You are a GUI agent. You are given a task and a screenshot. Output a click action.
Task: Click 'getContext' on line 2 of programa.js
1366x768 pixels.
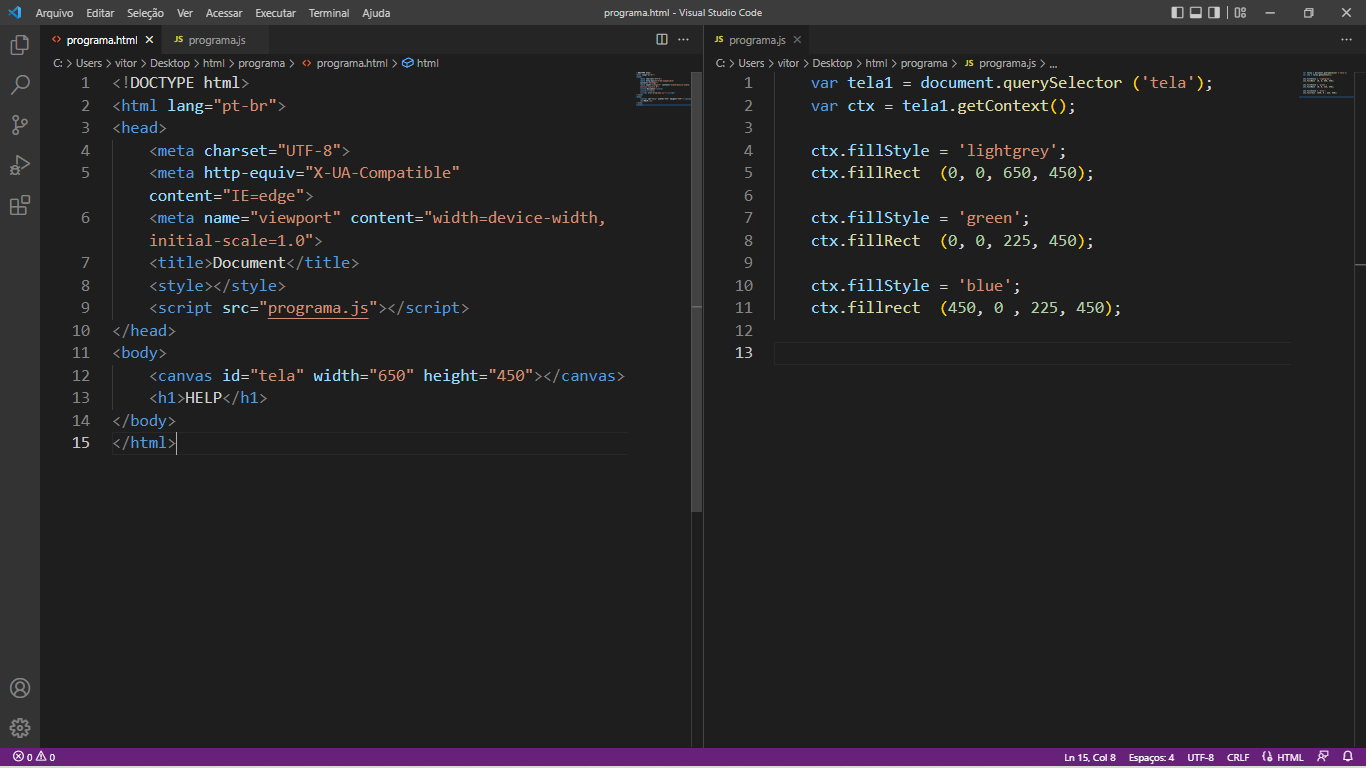click(1003, 106)
